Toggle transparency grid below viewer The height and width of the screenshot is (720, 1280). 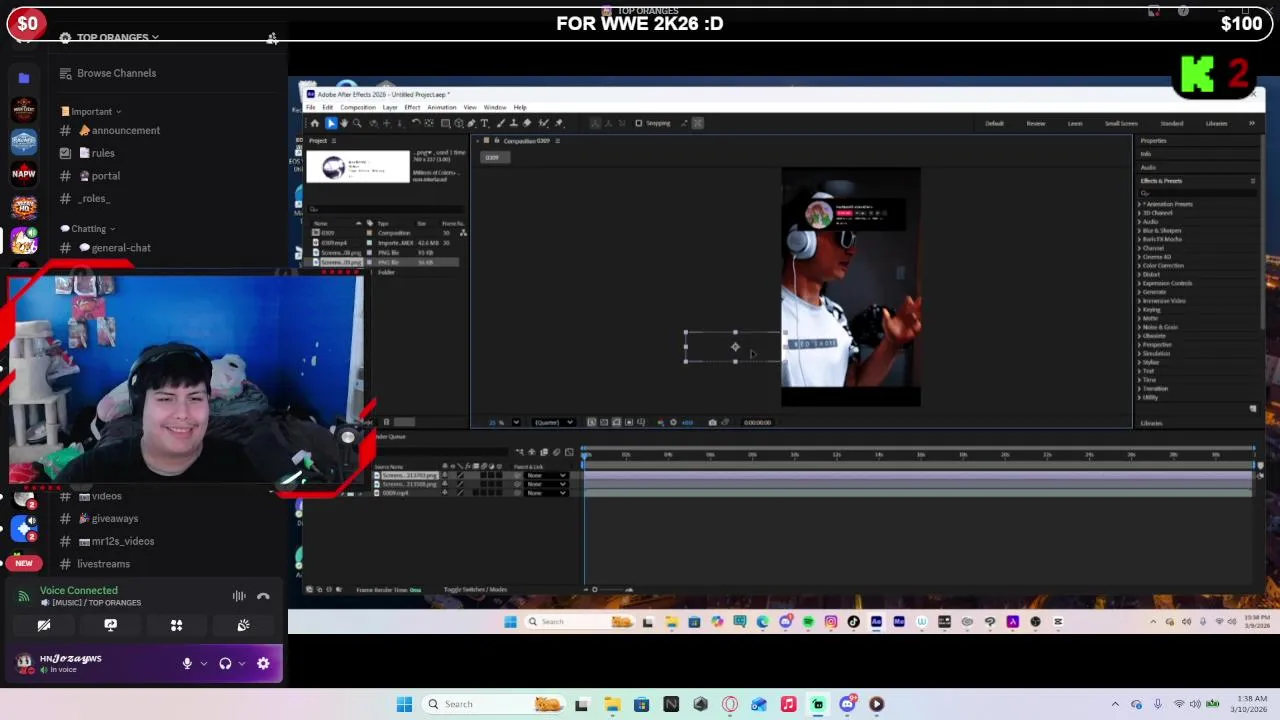[604, 422]
